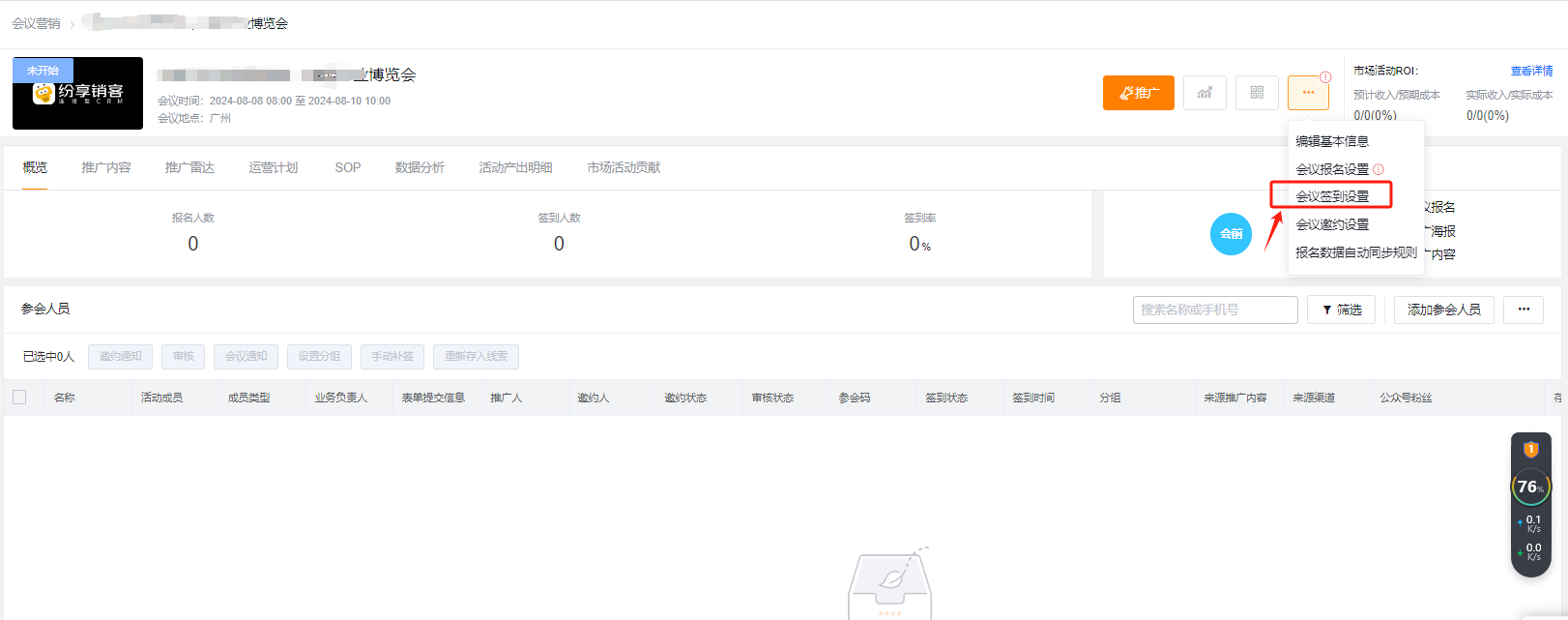Switch to the SOP tab
Screen dimensions: 1568x620
(x=348, y=167)
